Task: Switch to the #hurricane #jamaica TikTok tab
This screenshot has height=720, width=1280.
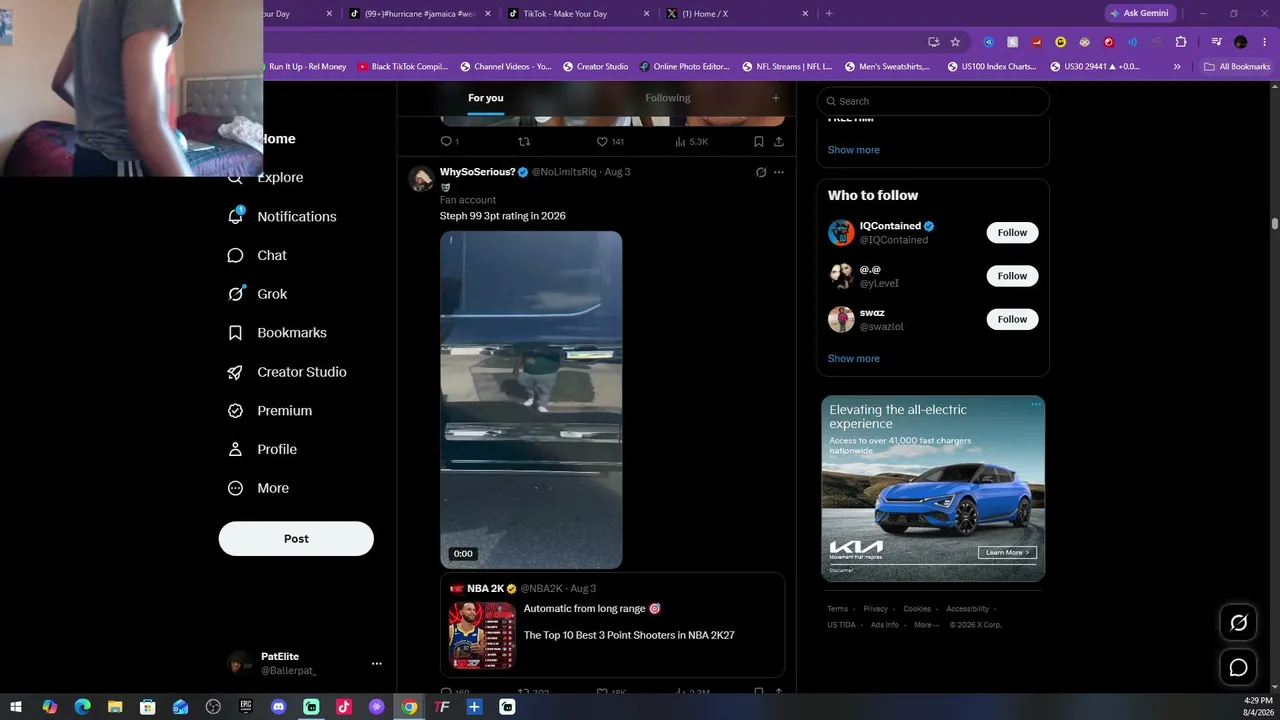Action: [419, 14]
